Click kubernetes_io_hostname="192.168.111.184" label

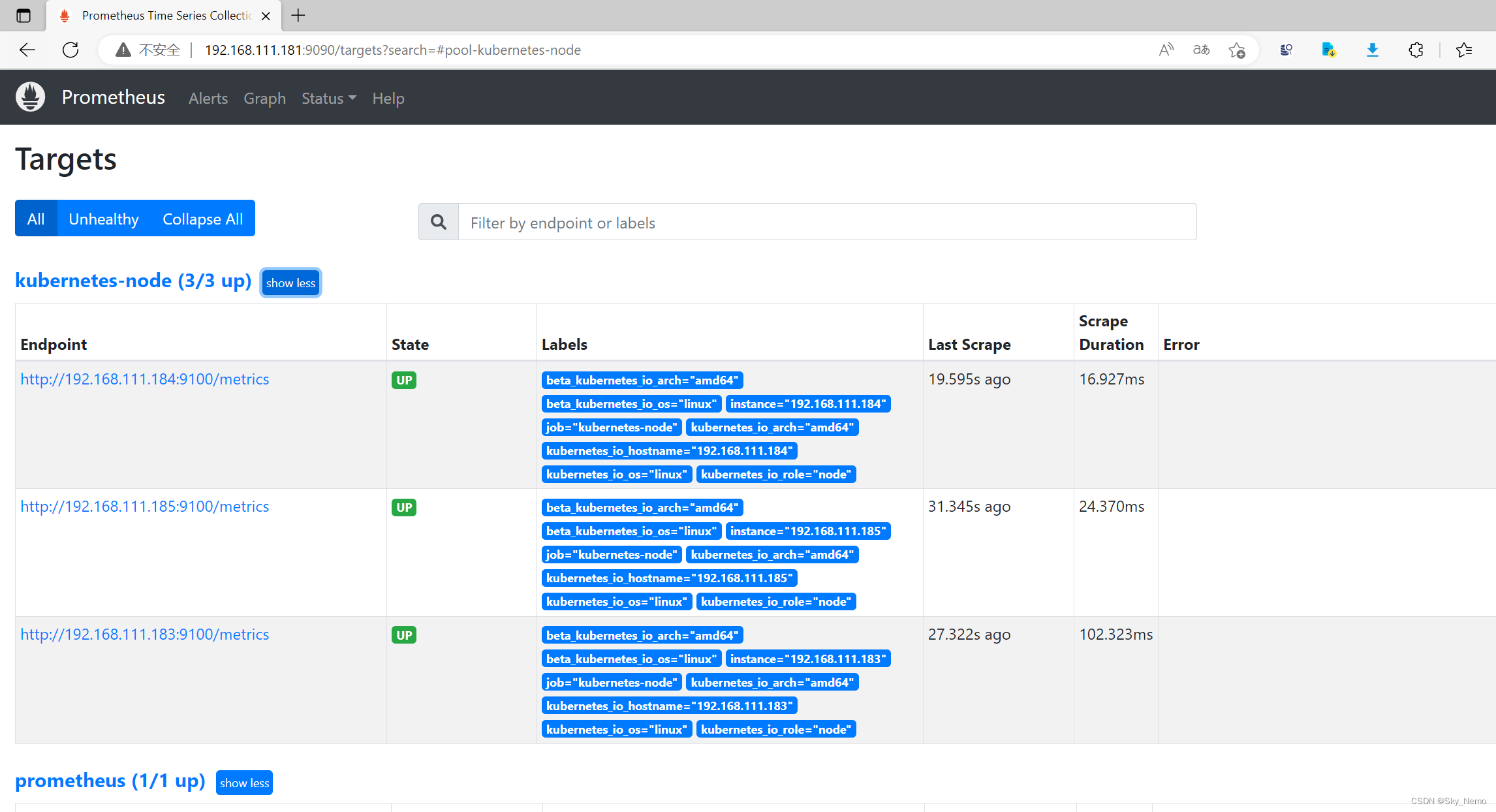(670, 451)
